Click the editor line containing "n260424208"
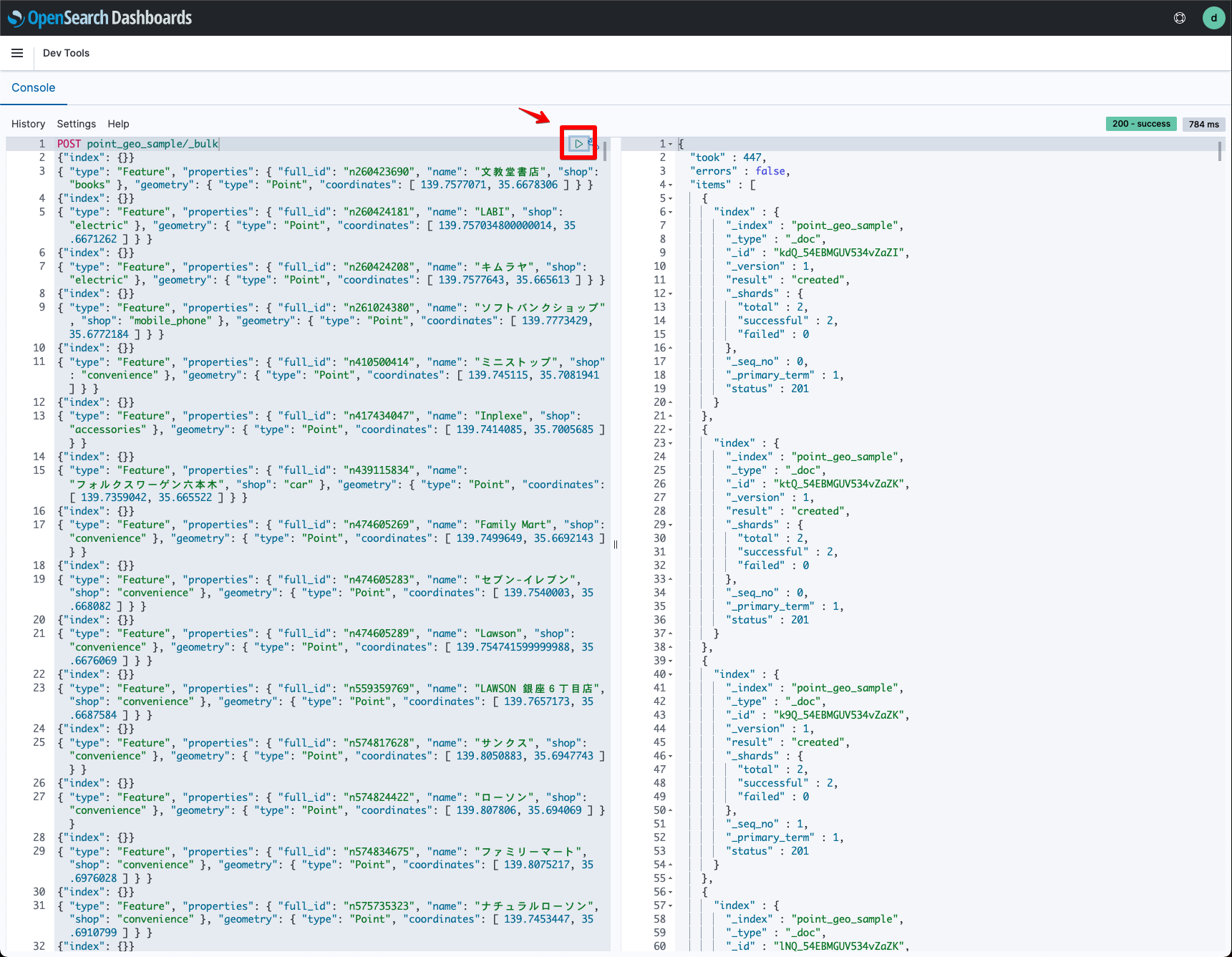This screenshot has height=957, width=1232. 331,273
